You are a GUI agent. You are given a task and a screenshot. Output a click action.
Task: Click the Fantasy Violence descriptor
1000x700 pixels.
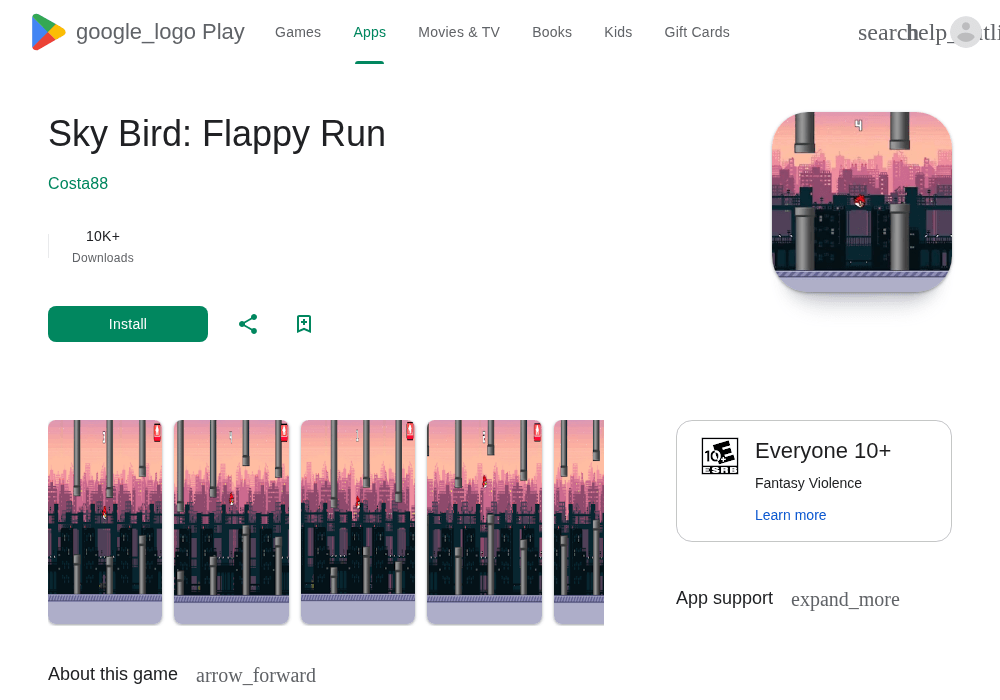click(808, 483)
